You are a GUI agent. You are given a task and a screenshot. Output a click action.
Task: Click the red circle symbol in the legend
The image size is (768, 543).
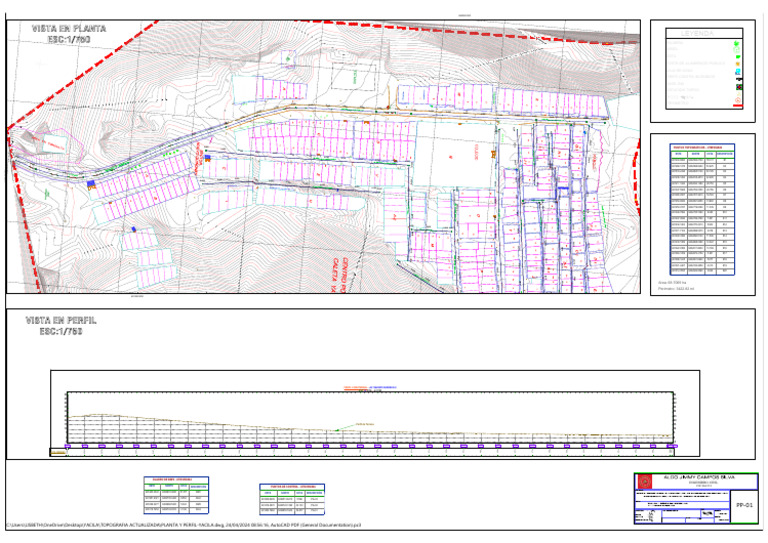tap(738, 100)
